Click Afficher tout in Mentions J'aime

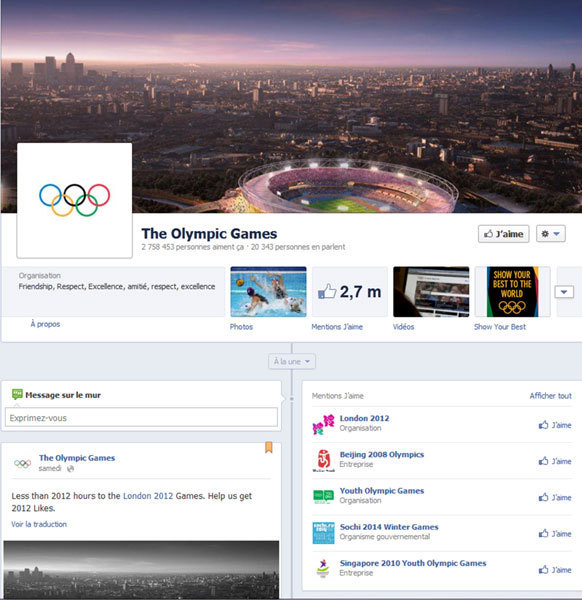[x=551, y=396]
